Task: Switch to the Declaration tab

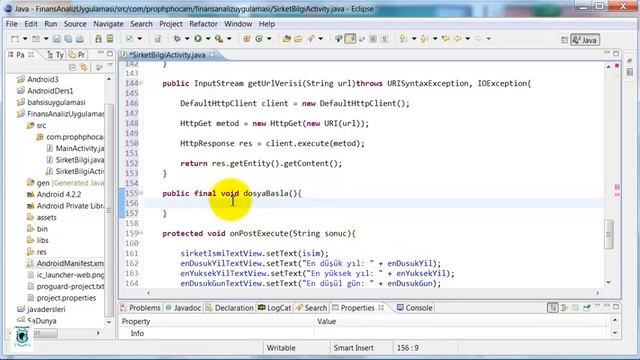Action: [230, 308]
